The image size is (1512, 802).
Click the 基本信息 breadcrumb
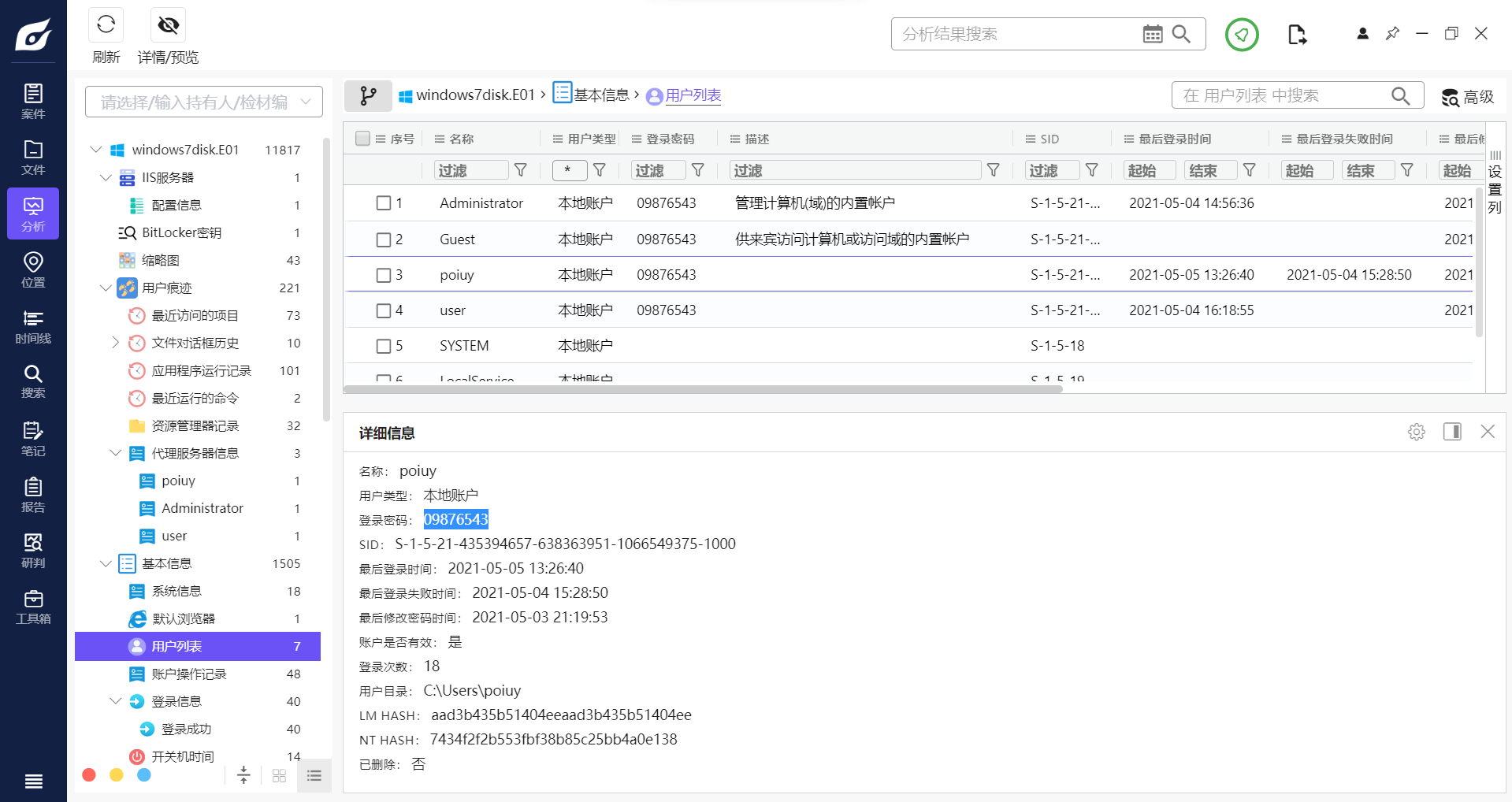(x=591, y=95)
